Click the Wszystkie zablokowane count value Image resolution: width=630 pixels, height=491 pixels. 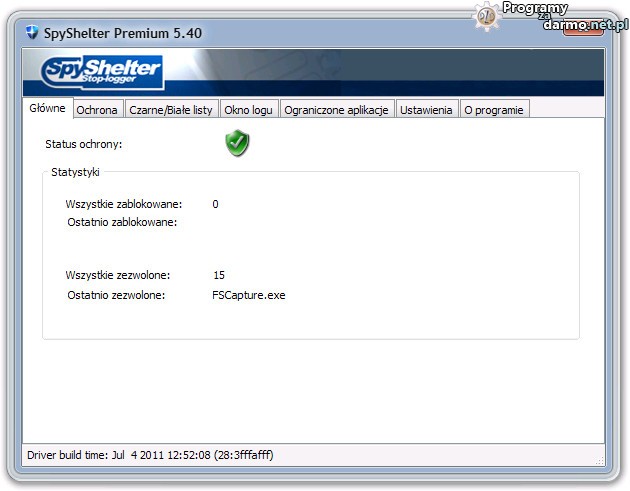tap(215, 204)
